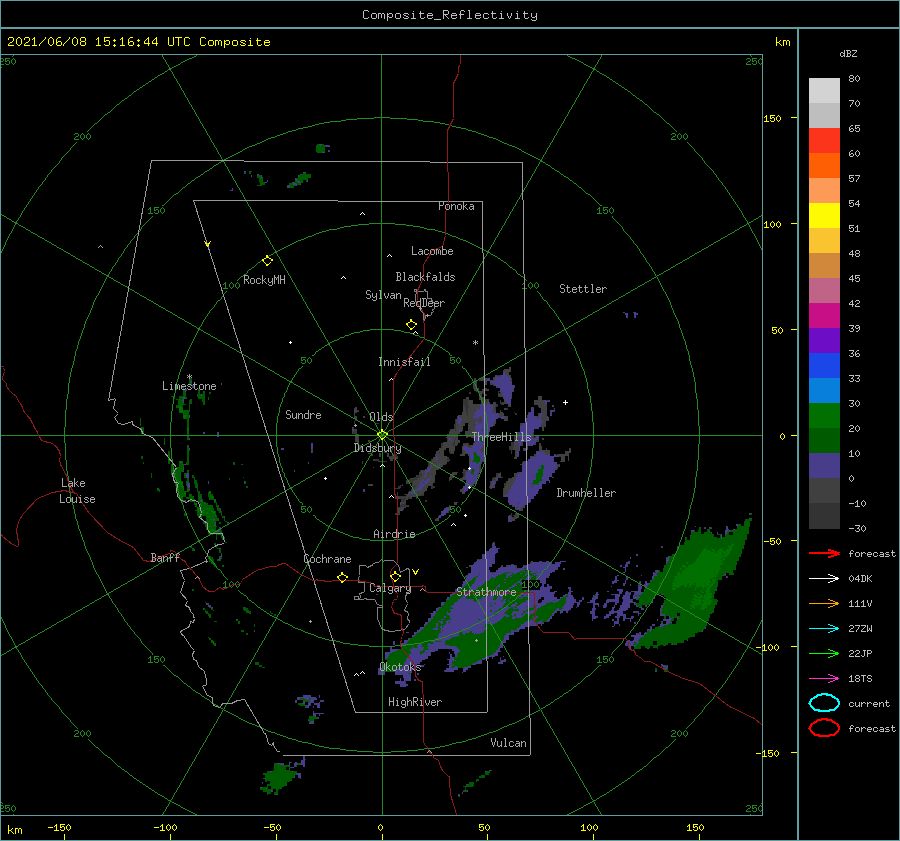This screenshot has width=900, height=841.
Task: Click the Blackfalds town label
Action: (x=425, y=277)
